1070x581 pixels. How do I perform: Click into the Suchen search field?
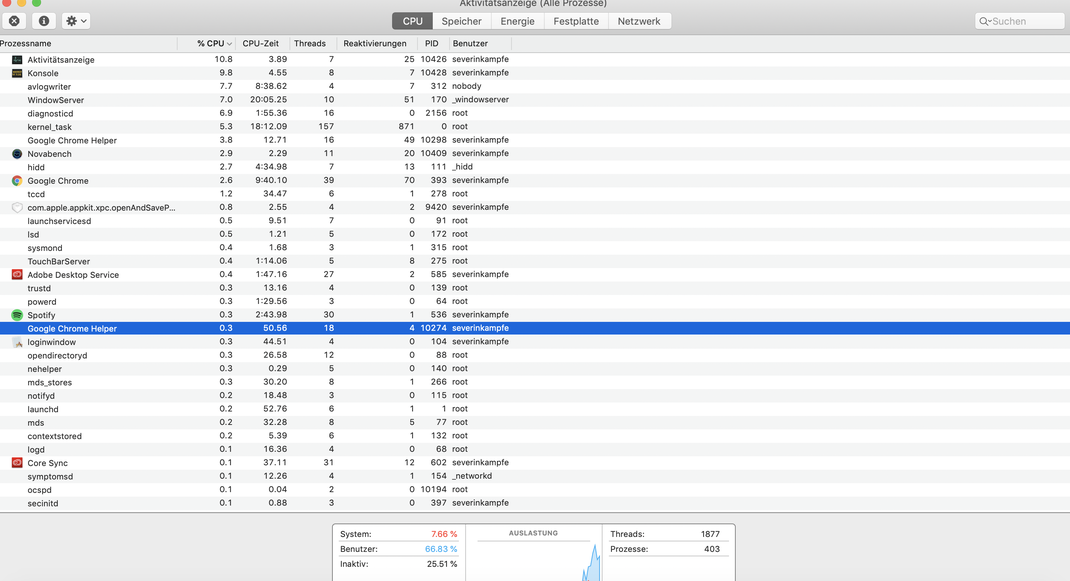pos(1020,21)
